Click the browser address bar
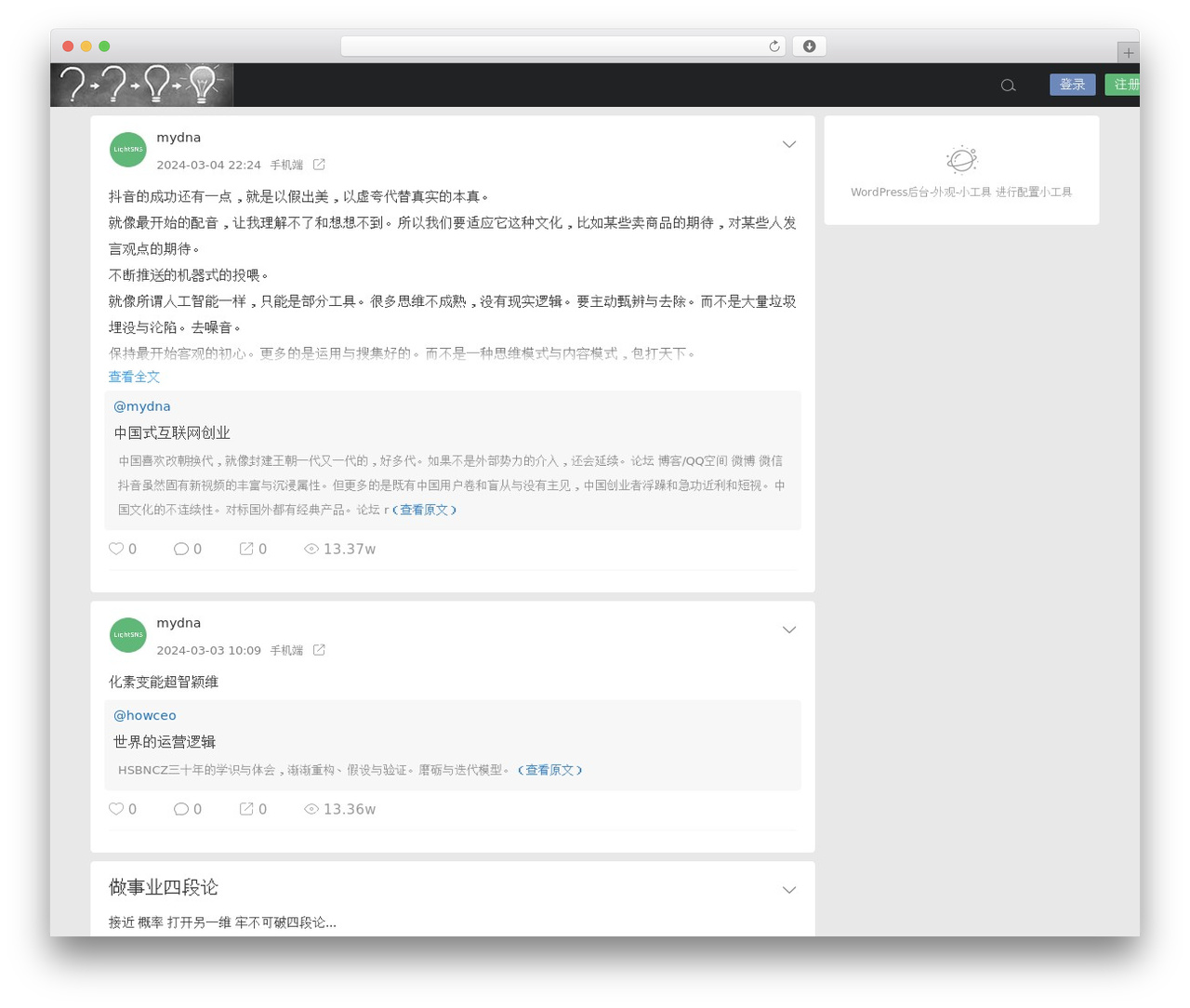This screenshot has width=1190, height=1008. click(x=562, y=46)
